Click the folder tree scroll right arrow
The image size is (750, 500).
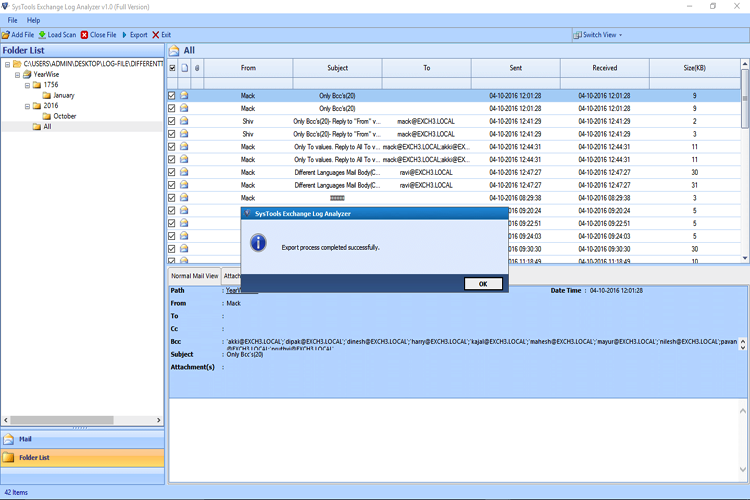158,420
